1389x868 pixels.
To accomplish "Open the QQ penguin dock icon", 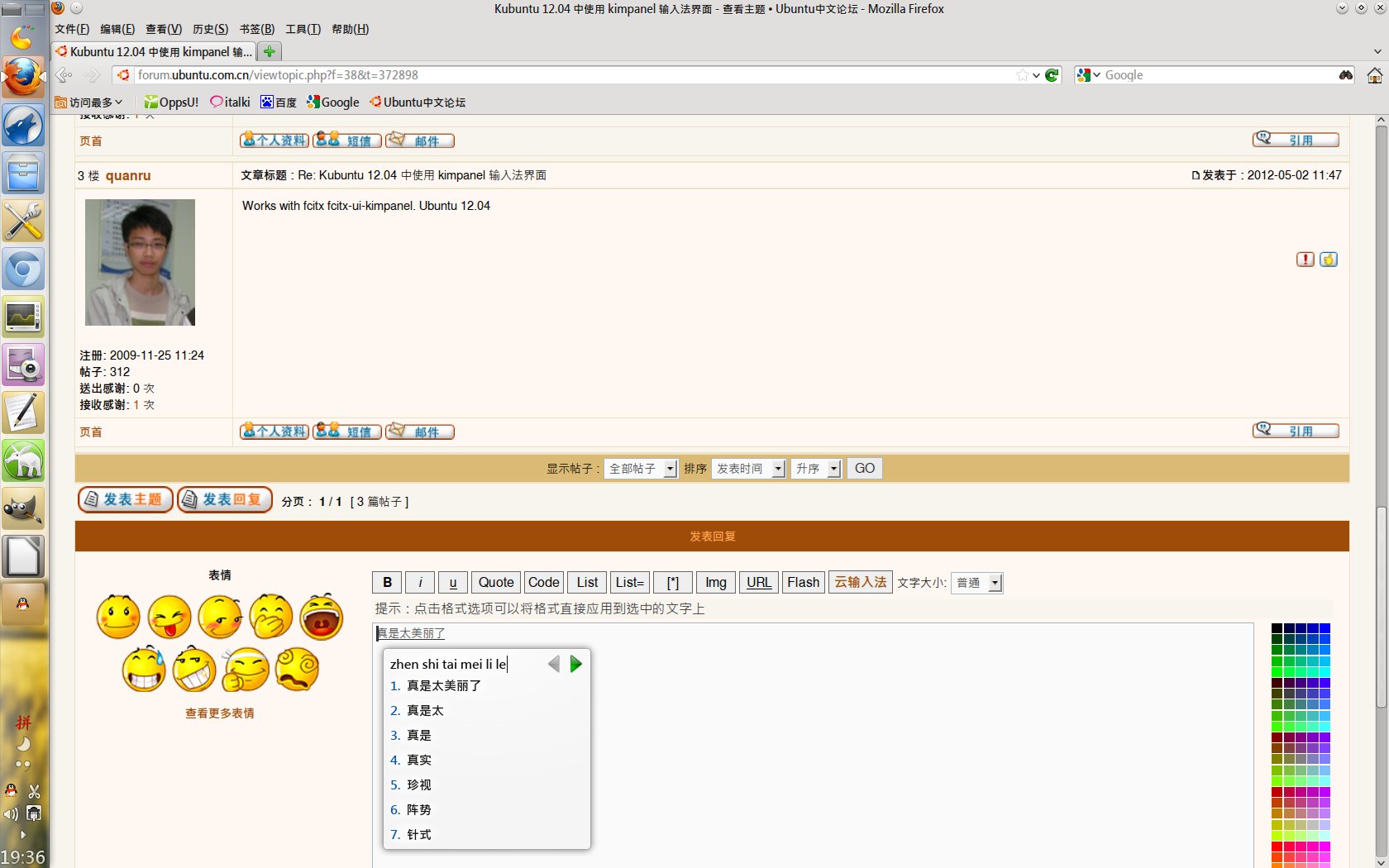I will coord(23,604).
